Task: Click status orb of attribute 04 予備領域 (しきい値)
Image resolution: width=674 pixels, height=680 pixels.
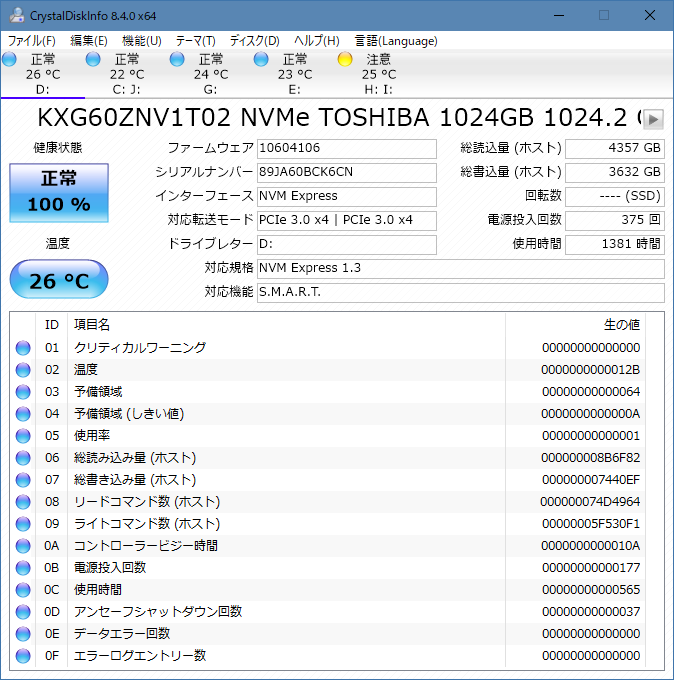Action: coord(23,414)
